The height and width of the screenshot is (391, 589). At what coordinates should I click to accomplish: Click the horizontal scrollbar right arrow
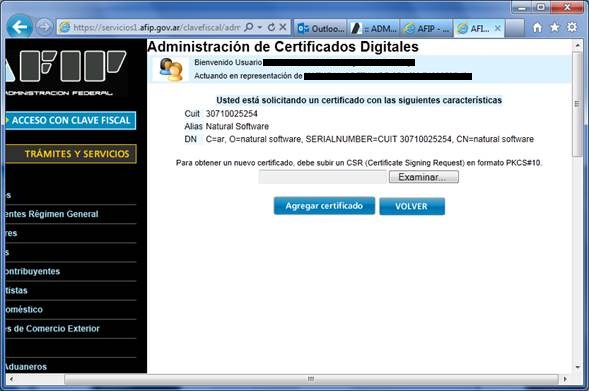(x=565, y=379)
